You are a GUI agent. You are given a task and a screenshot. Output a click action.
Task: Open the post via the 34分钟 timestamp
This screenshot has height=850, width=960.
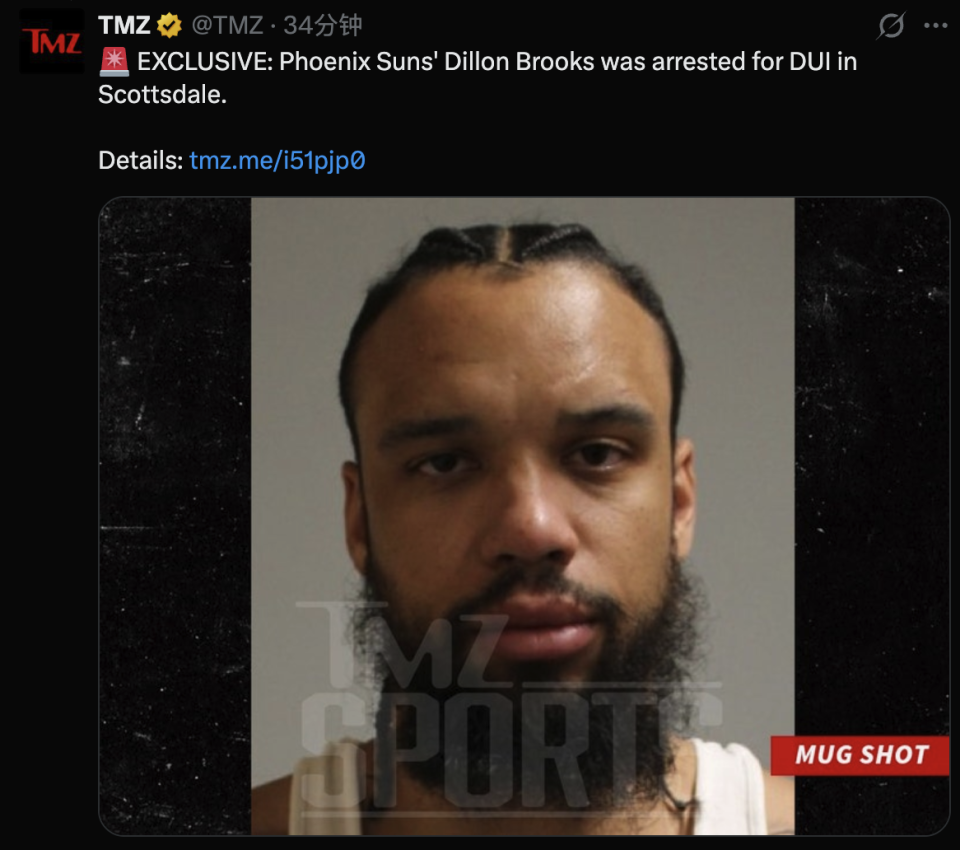323,26
